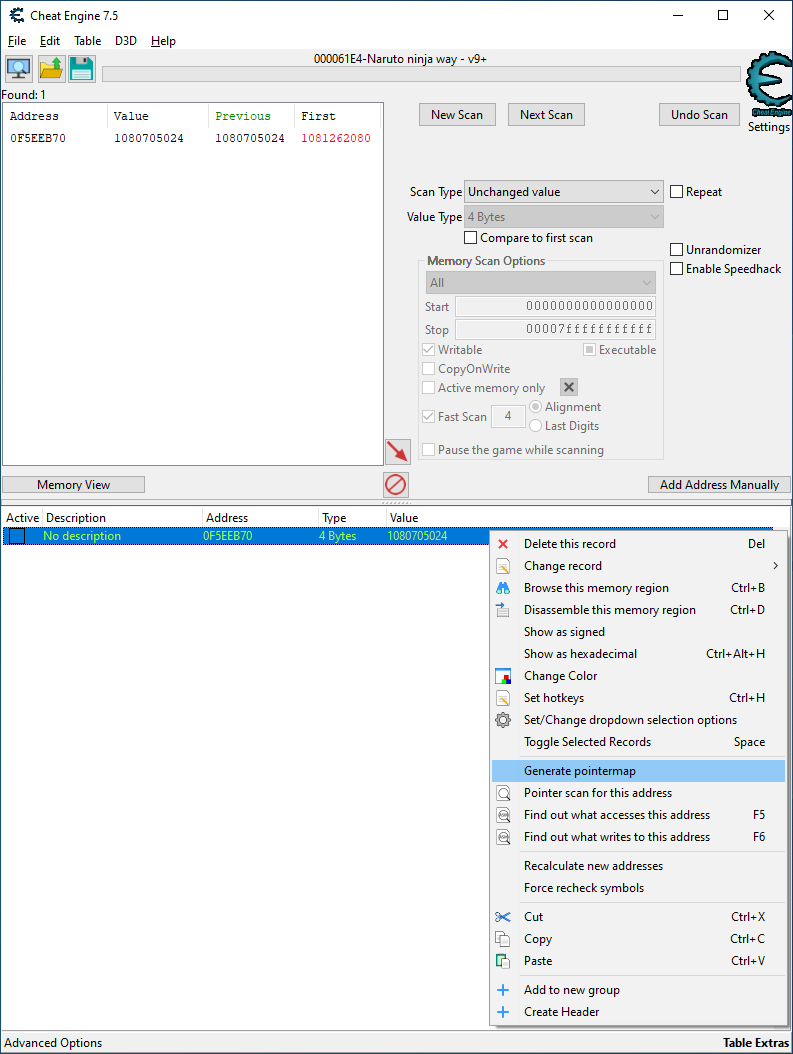
Task: Enable the Unrandomizer checkbox
Action: (x=677, y=249)
